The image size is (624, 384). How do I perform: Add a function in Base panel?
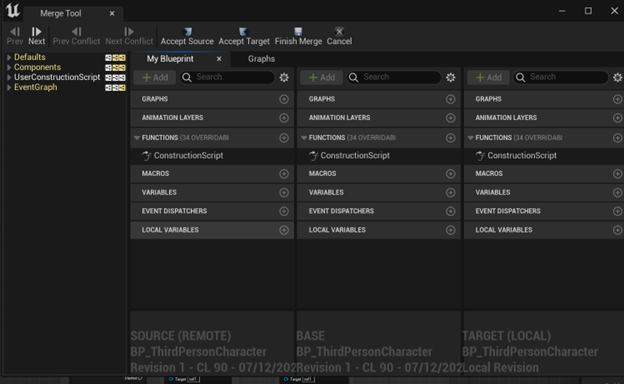(450, 138)
